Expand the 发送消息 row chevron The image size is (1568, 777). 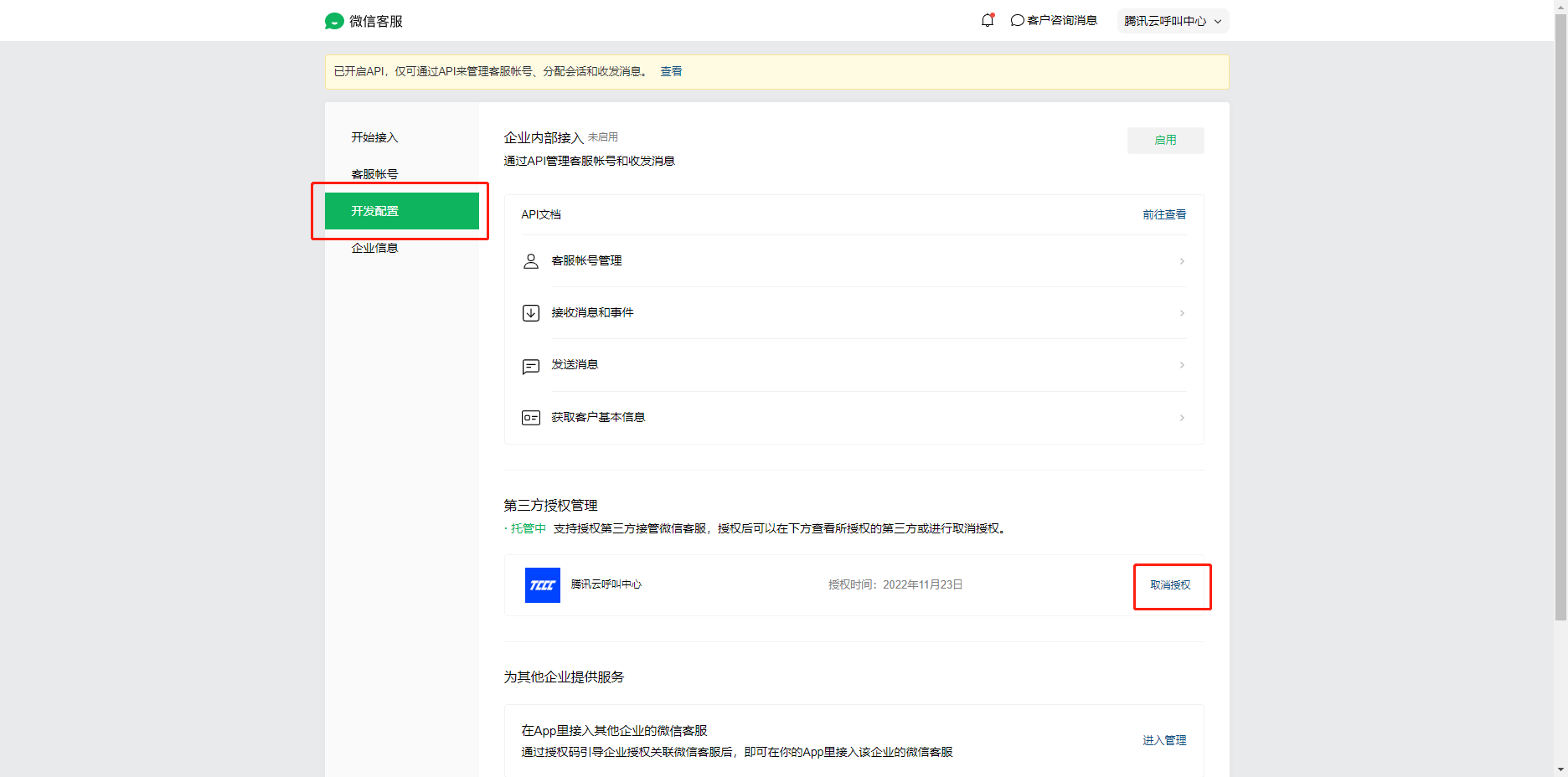(x=1182, y=365)
